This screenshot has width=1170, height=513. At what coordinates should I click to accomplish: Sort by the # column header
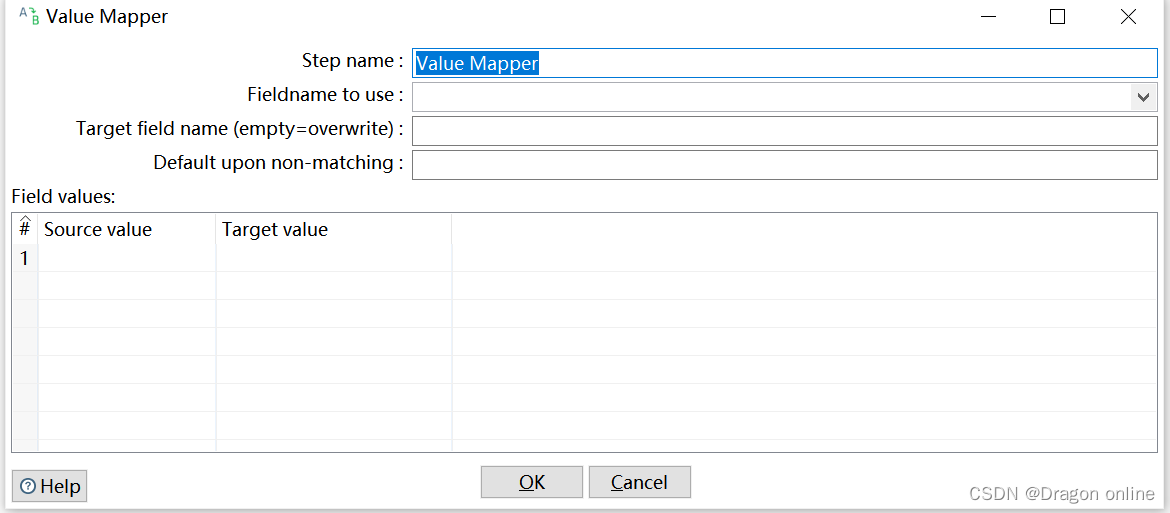tap(25, 228)
